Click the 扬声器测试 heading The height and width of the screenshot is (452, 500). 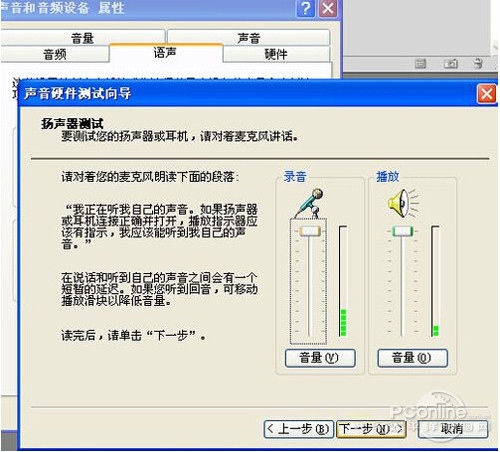[72, 124]
